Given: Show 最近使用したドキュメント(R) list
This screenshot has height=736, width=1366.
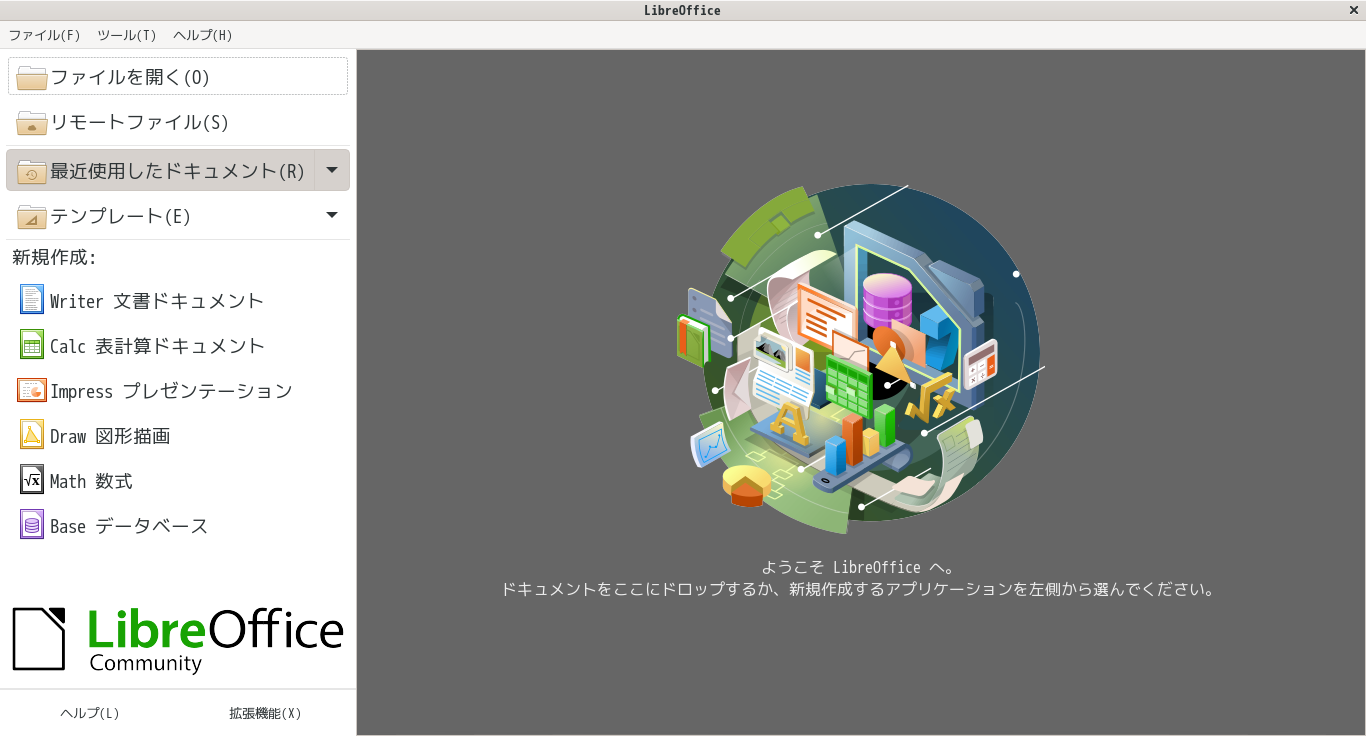Looking at the screenshot, I should (x=161, y=170).
